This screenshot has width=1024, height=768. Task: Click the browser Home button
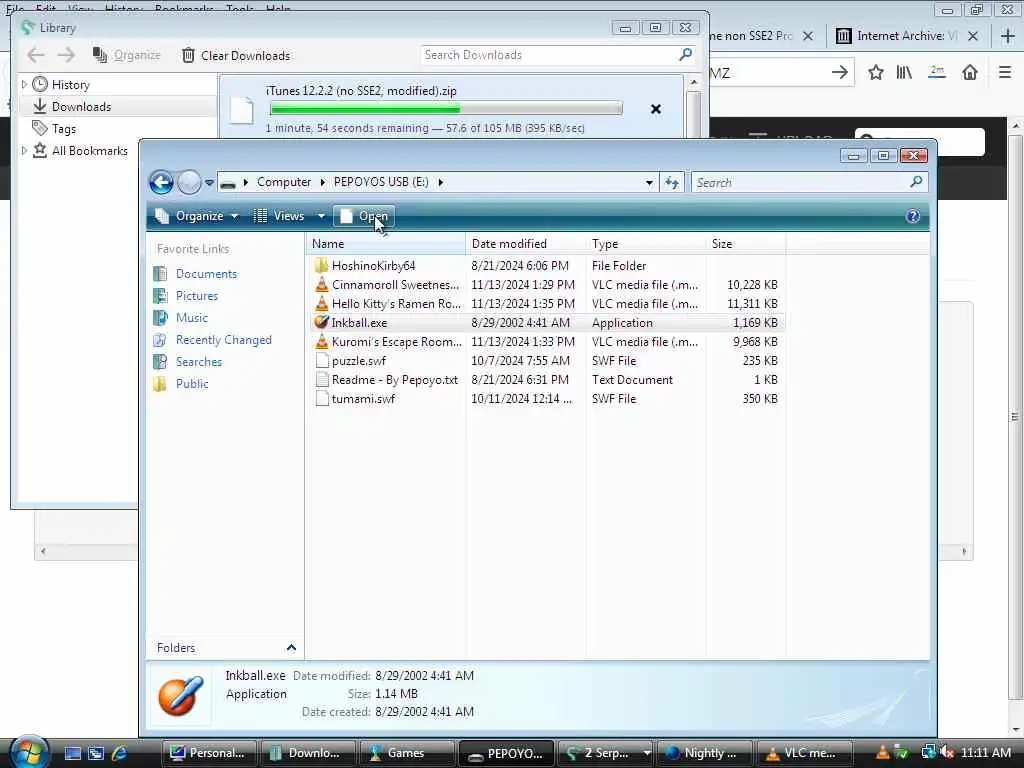pos(970,72)
